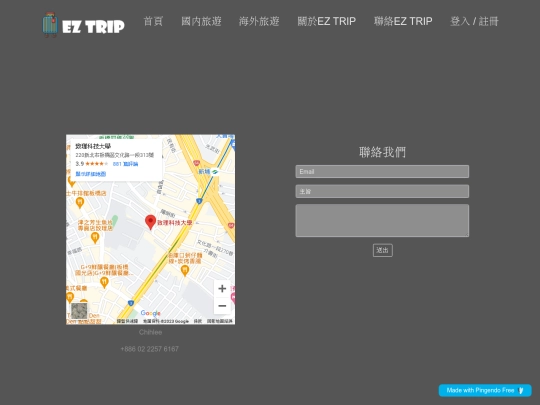The width and height of the screenshot is (540, 405).
Task: Go to 關於EZ TRIP page
Action: [x=326, y=21]
